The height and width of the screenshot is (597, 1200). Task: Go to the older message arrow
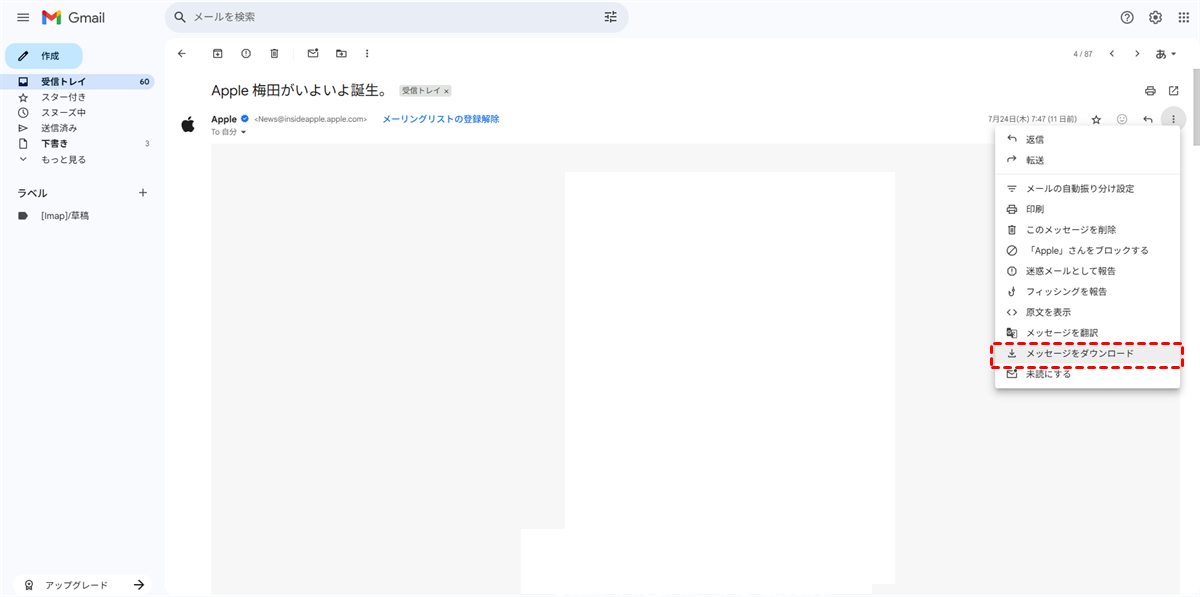click(x=1137, y=53)
